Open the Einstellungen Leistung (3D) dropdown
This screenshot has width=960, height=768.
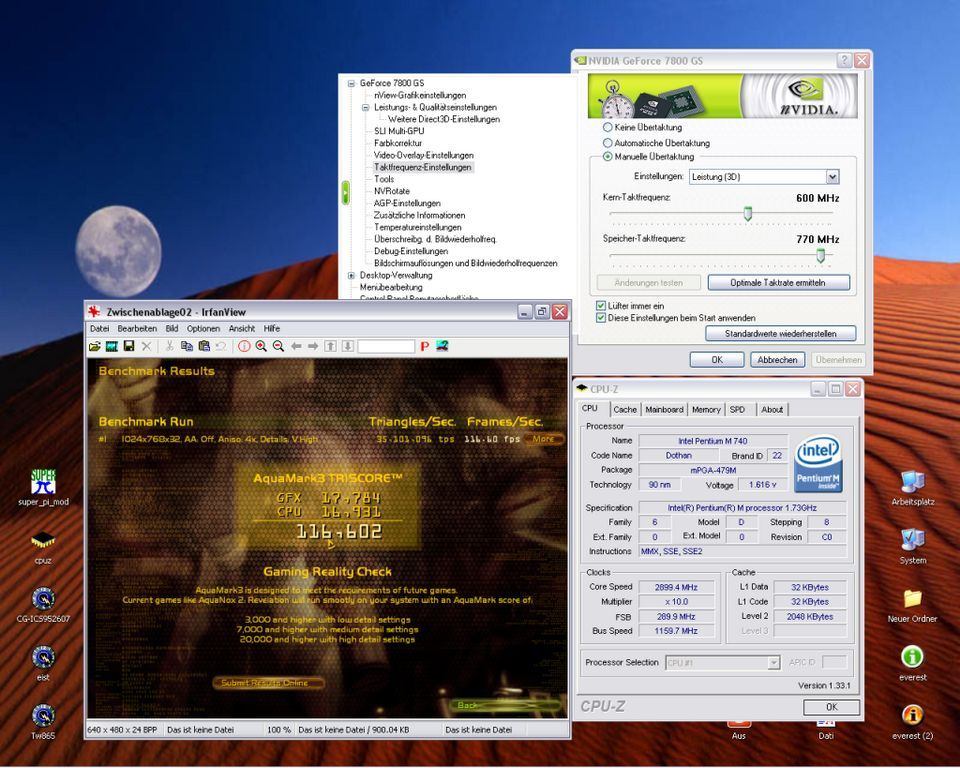832,177
